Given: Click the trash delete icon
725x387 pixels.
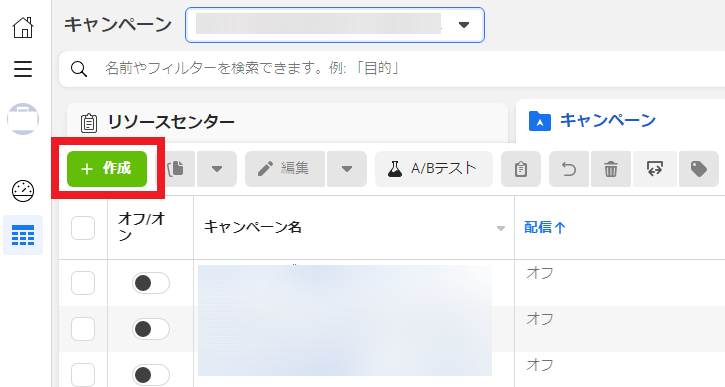Looking at the screenshot, I should pyautogui.click(x=611, y=169).
